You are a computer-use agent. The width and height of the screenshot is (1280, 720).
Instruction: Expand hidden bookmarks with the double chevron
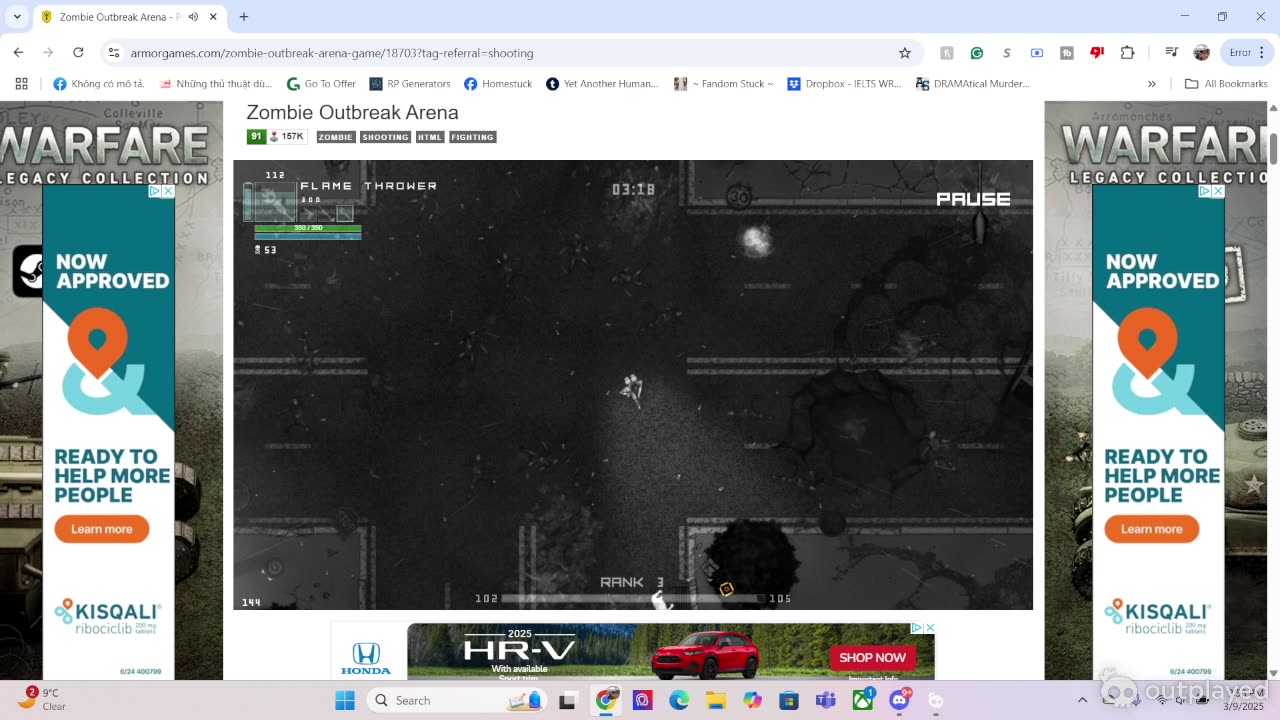[1151, 84]
